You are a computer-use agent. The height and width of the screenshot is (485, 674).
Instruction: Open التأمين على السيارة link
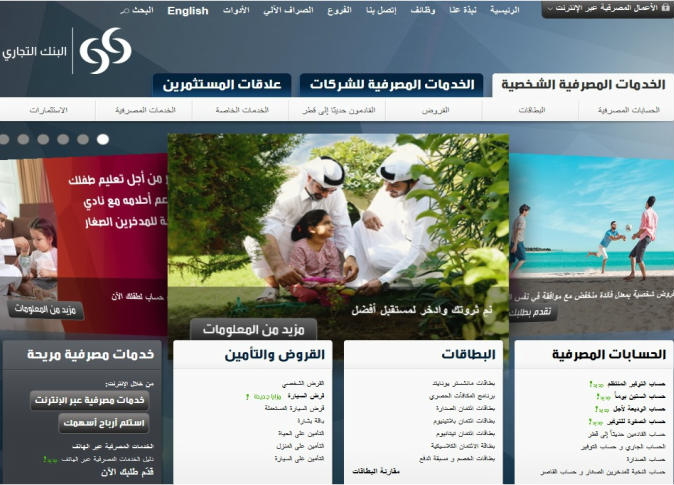click(x=299, y=459)
